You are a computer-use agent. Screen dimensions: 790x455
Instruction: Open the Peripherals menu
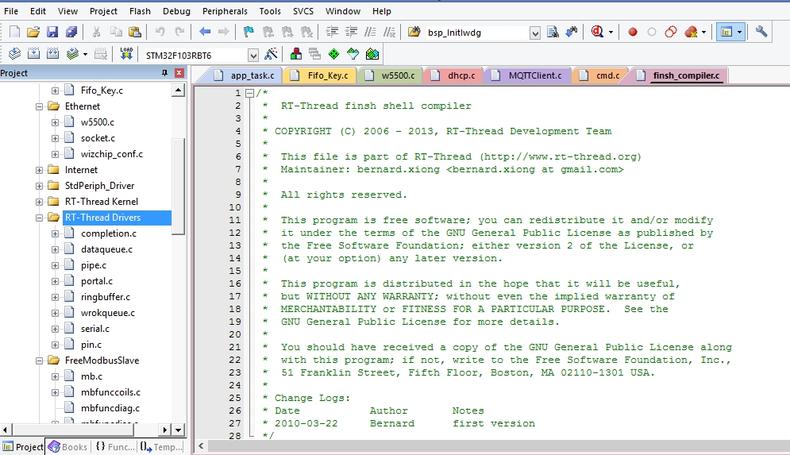[x=225, y=11]
